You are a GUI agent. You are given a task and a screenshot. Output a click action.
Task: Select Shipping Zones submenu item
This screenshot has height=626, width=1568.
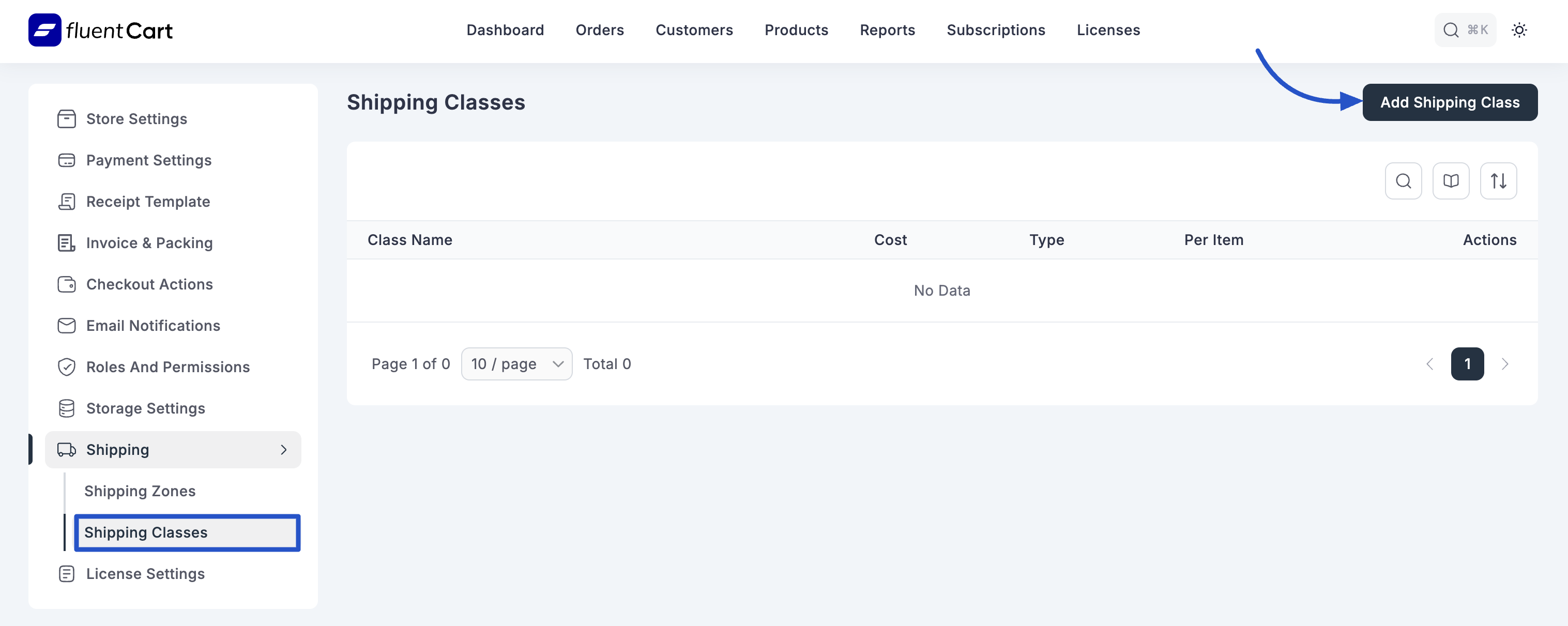tap(140, 491)
